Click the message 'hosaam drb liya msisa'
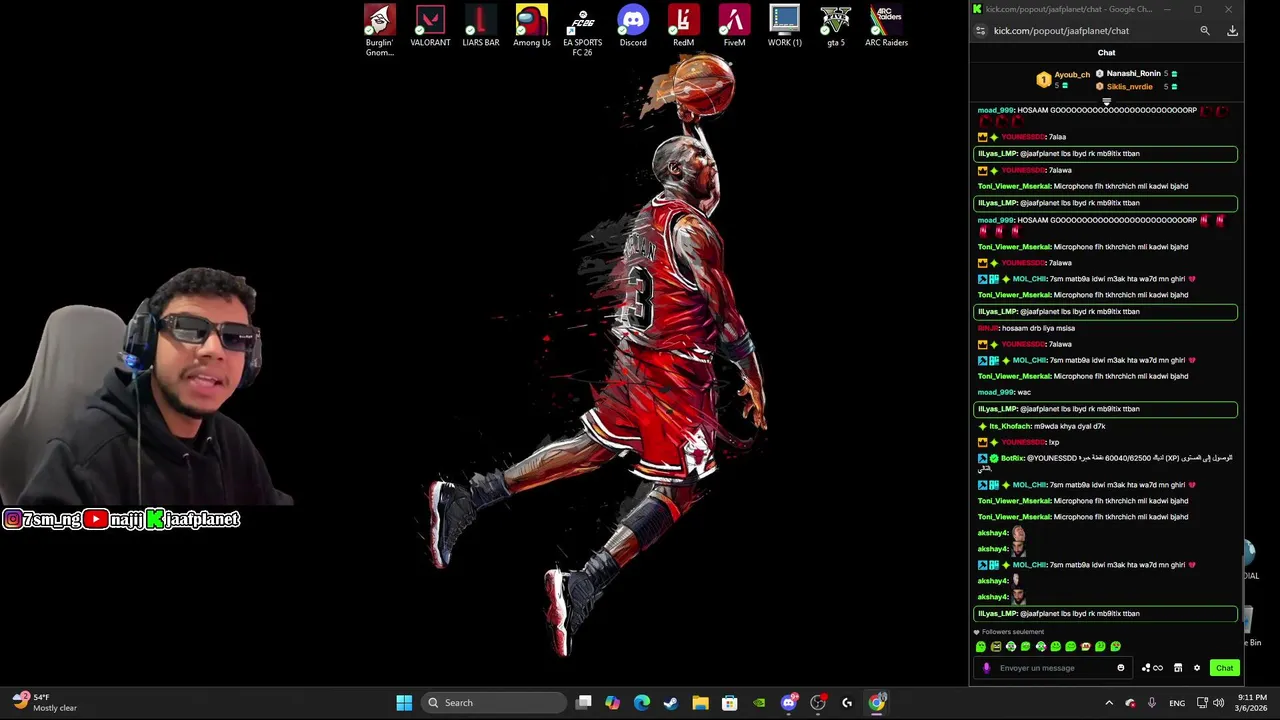The image size is (1280, 720). tap(1038, 328)
